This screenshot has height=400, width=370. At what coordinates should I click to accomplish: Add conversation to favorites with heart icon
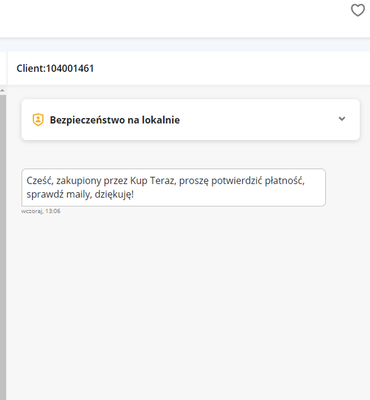coord(358,10)
